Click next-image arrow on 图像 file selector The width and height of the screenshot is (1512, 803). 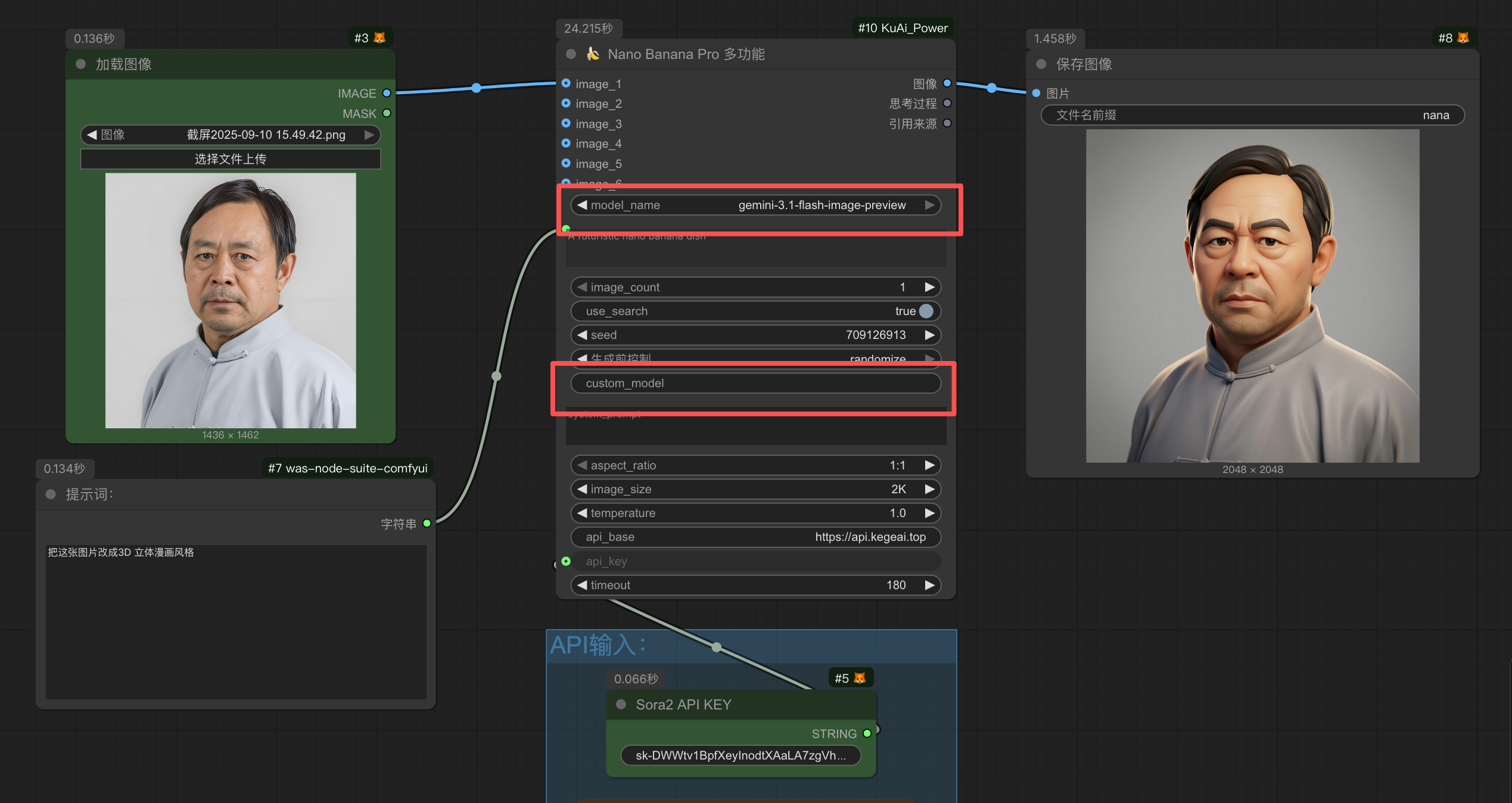369,135
